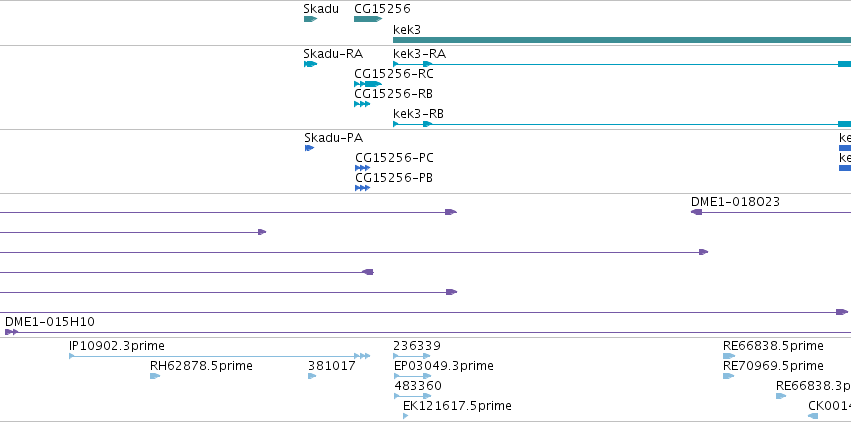The height and width of the screenshot is (422, 851).
Task: Click the 236339 feature label
Action: 417,346
